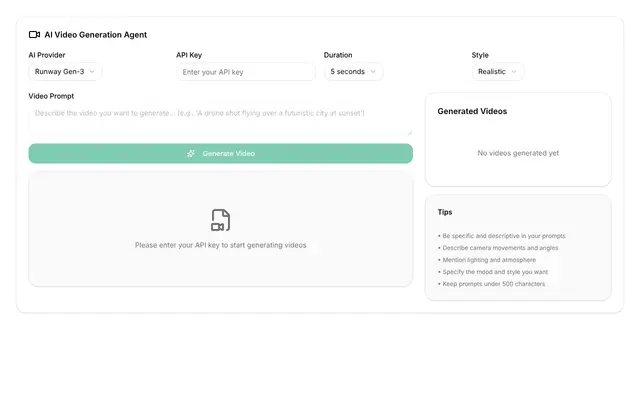Click the Tips panel heading
The width and height of the screenshot is (640, 400).
pos(445,212)
